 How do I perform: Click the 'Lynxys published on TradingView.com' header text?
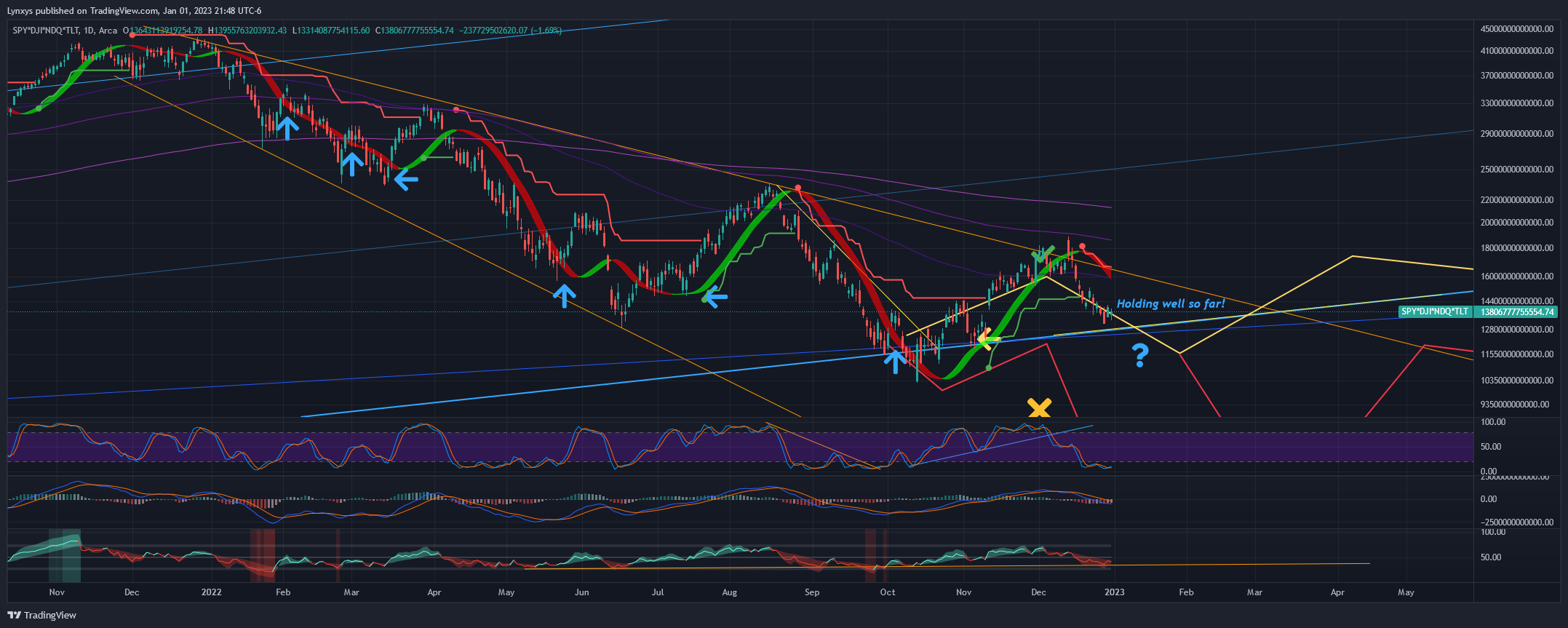[x=82, y=11]
